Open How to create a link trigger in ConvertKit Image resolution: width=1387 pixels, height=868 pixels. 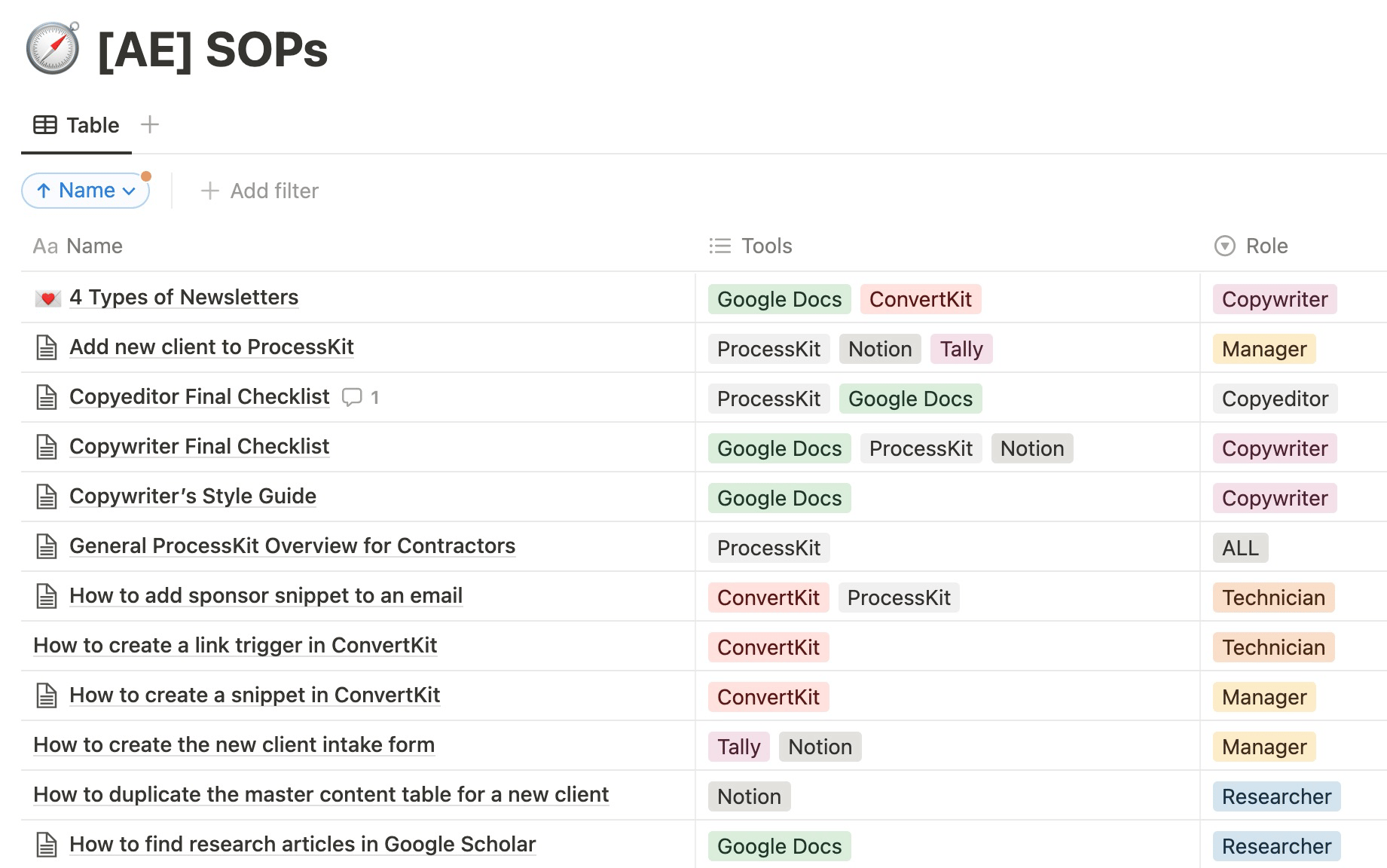click(235, 646)
